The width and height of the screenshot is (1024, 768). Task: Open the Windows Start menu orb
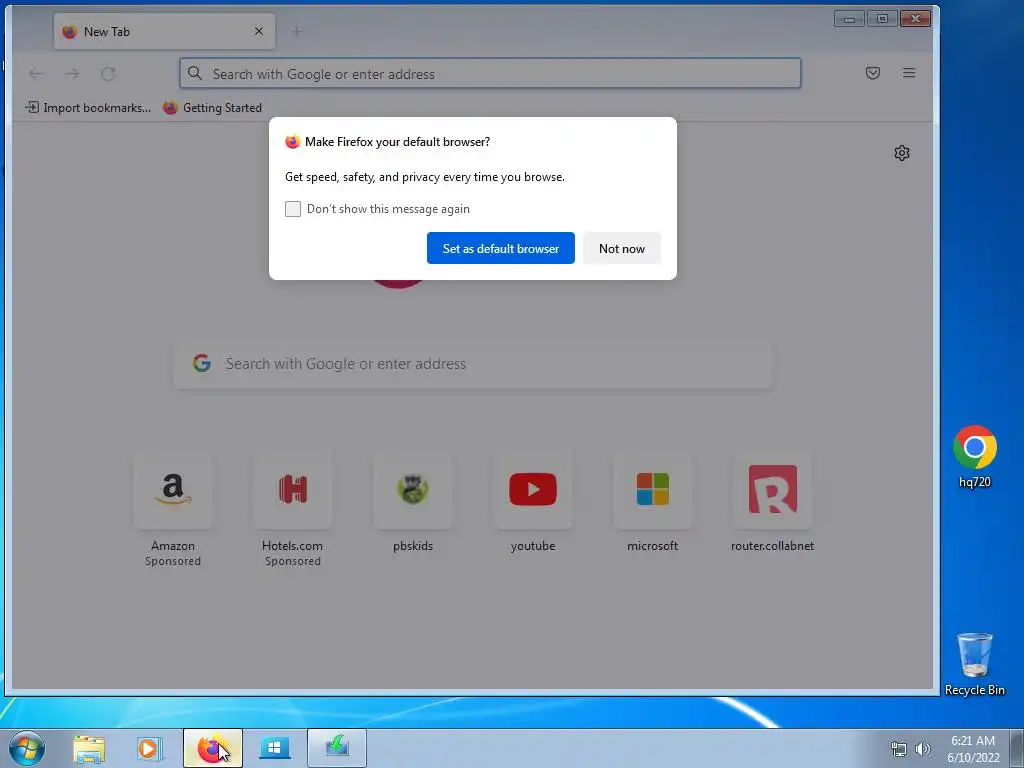point(27,748)
